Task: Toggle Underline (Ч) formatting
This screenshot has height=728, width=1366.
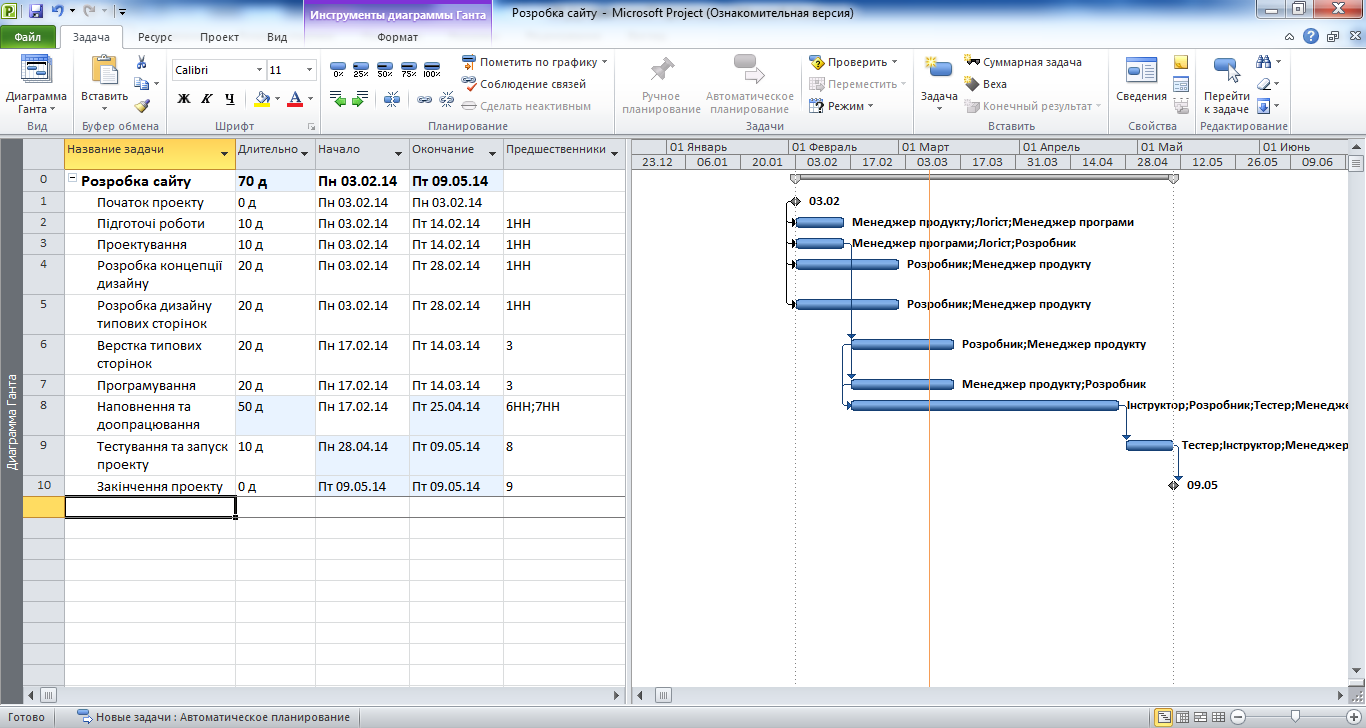Action: click(x=230, y=99)
